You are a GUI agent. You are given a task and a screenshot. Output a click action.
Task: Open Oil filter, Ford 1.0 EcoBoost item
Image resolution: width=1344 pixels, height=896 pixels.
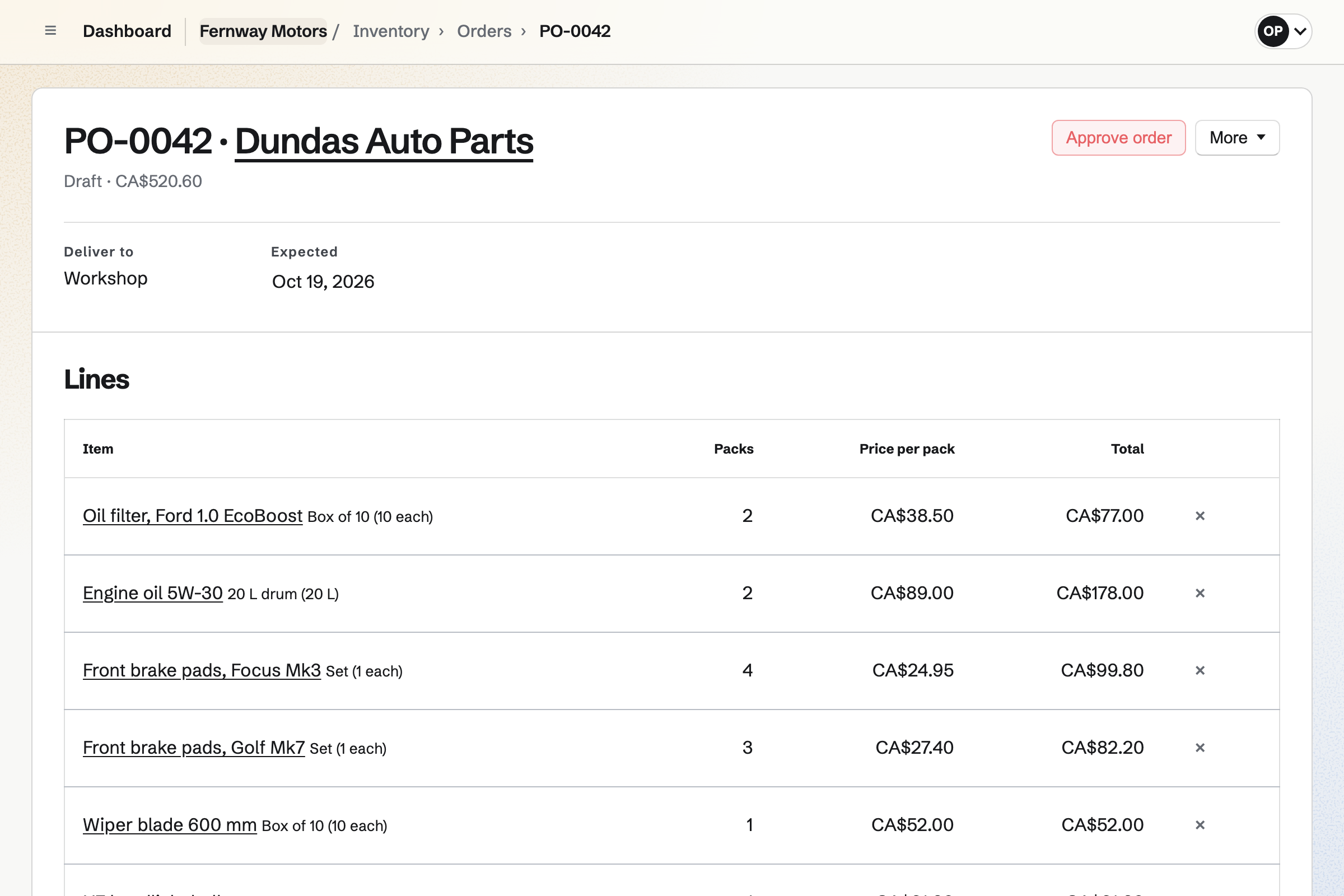click(x=193, y=515)
